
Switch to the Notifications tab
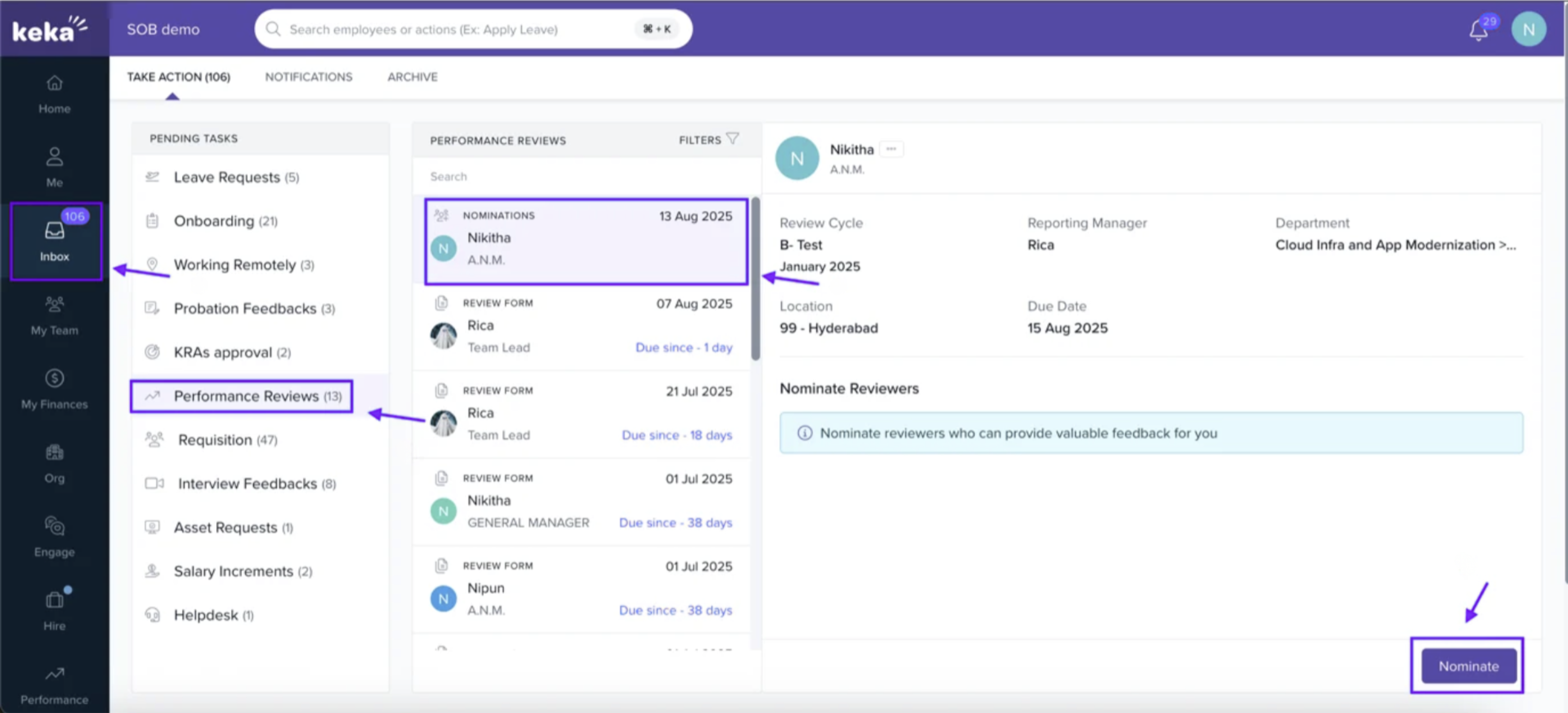308,77
